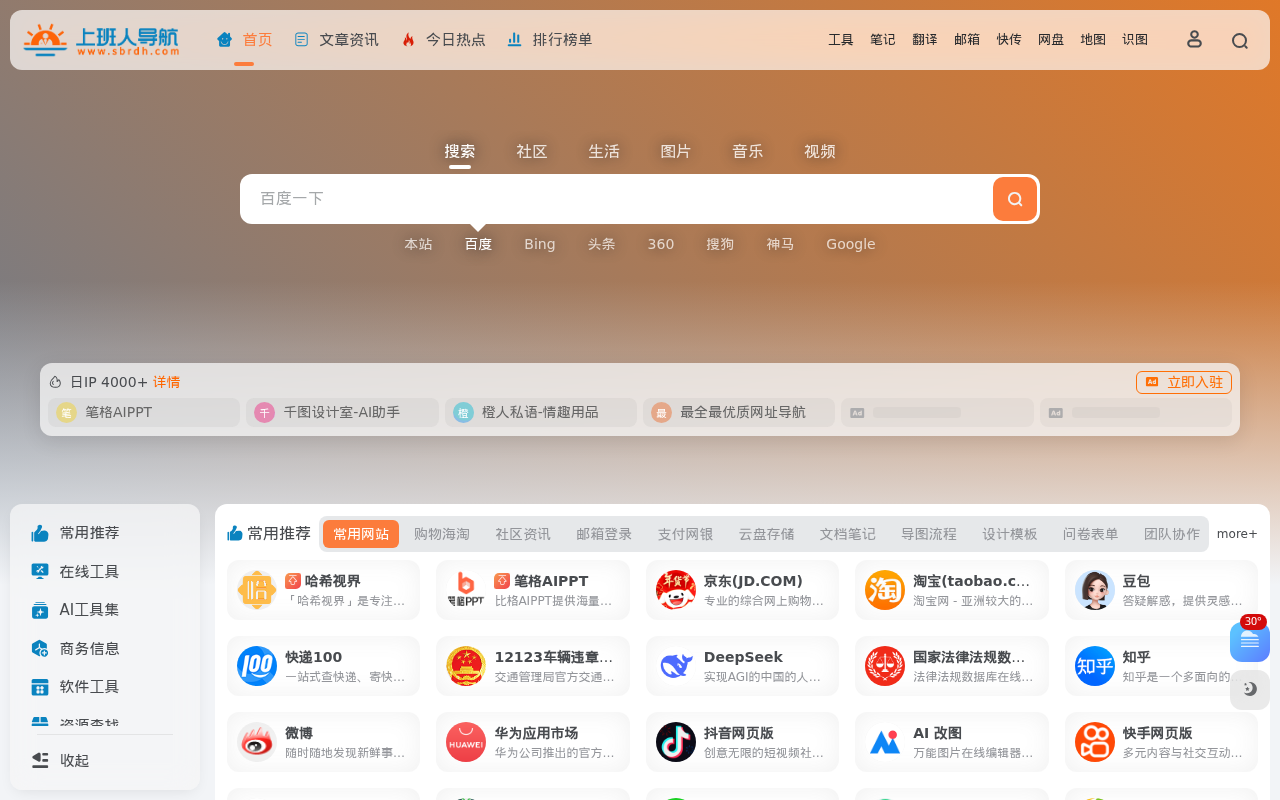Image resolution: width=1280 pixels, height=800 pixels.
Task: Switch search category to 视频
Action: click(820, 152)
